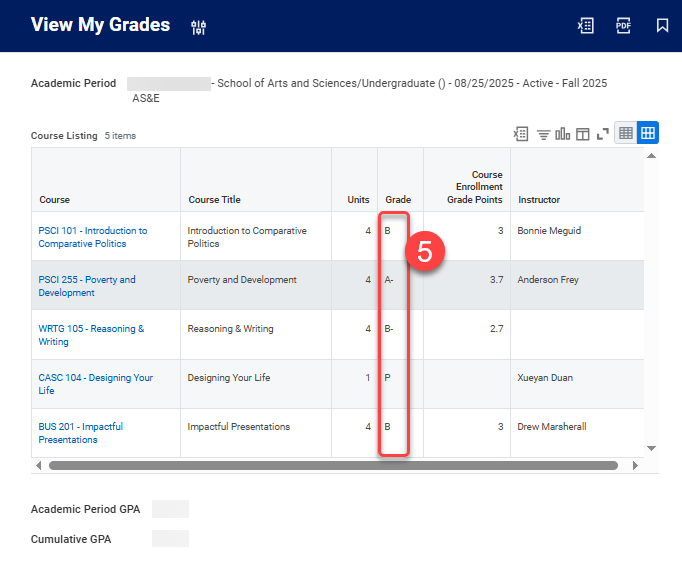Viewport: 682px width, 580px height.
Task: Switch to the compact grid view
Action: (625, 133)
